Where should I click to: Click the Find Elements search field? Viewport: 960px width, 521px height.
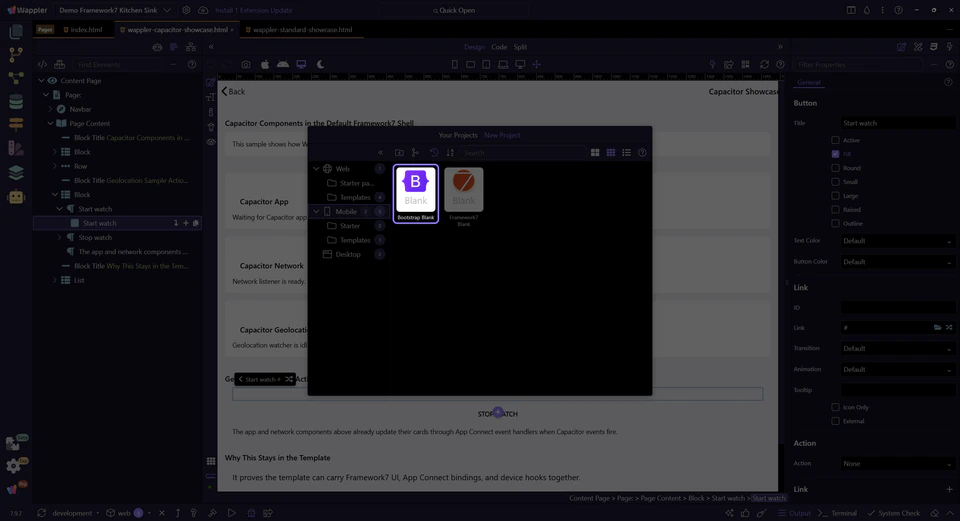point(119,64)
